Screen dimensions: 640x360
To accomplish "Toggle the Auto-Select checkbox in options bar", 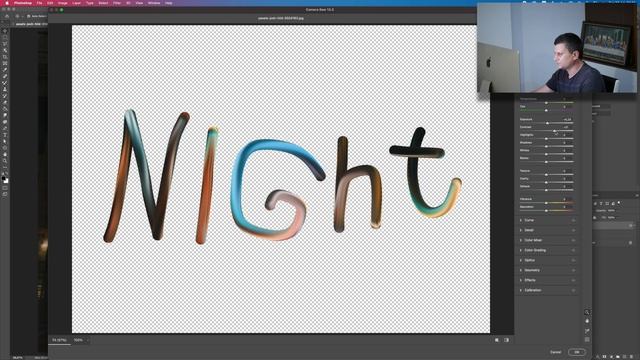I will pos(29,16).
